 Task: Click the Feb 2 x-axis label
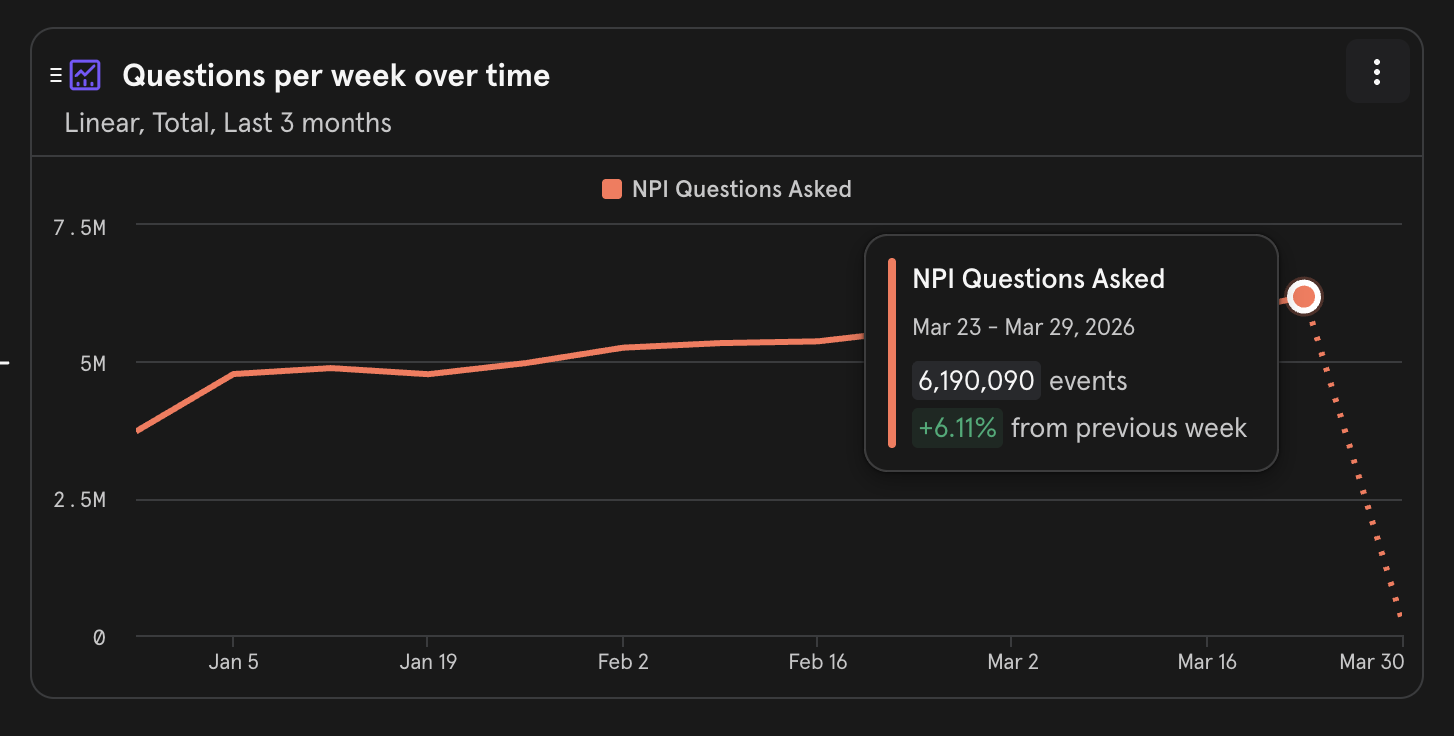click(623, 662)
